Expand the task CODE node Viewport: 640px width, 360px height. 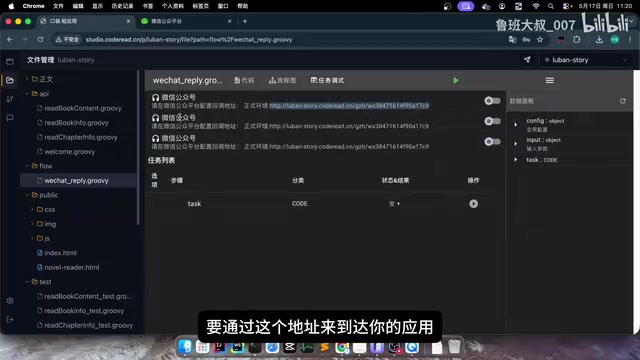pyautogui.click(x=516, y=160)
